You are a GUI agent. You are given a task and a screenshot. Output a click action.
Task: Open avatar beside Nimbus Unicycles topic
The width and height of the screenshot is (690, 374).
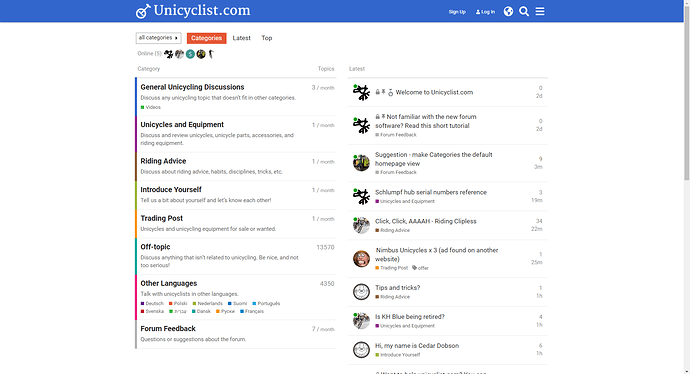click(x=361, y=259)
